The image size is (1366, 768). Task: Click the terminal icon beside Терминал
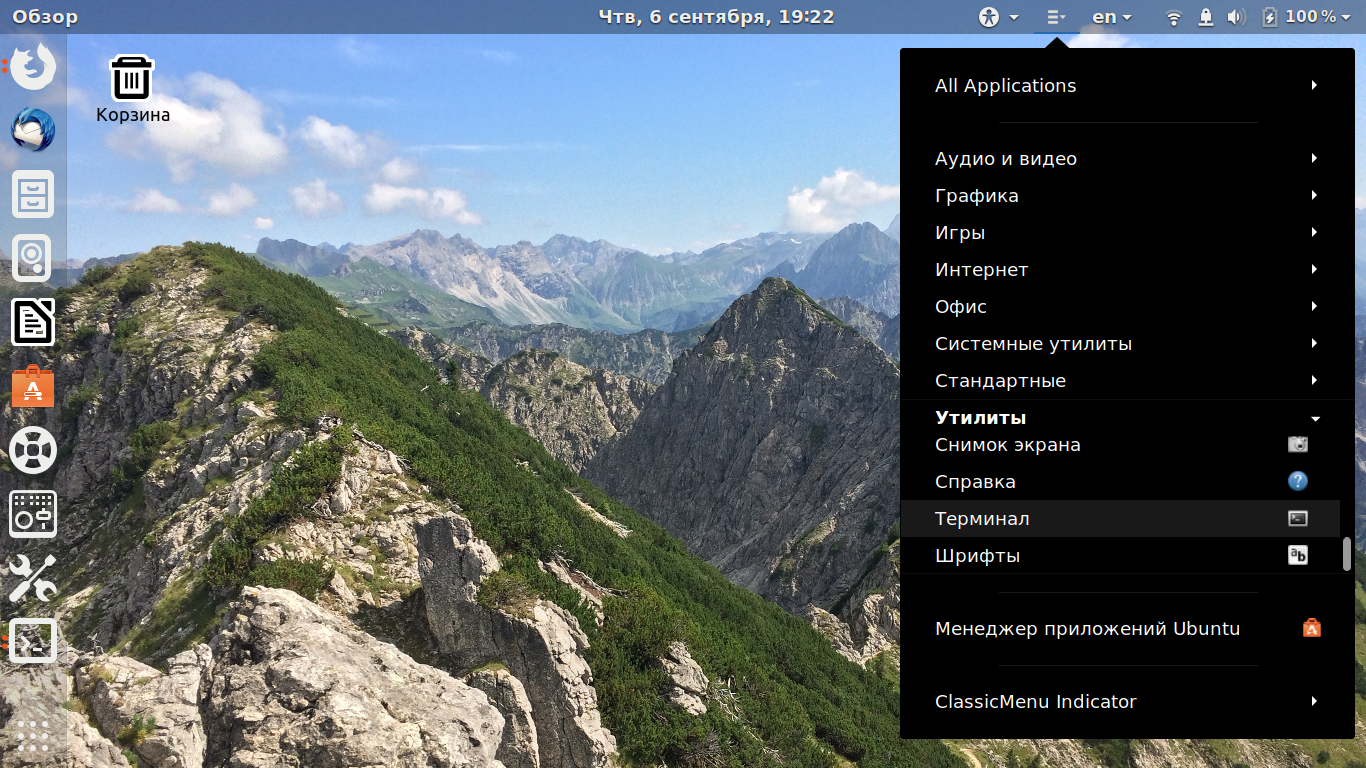click(x=1297, y=519)
